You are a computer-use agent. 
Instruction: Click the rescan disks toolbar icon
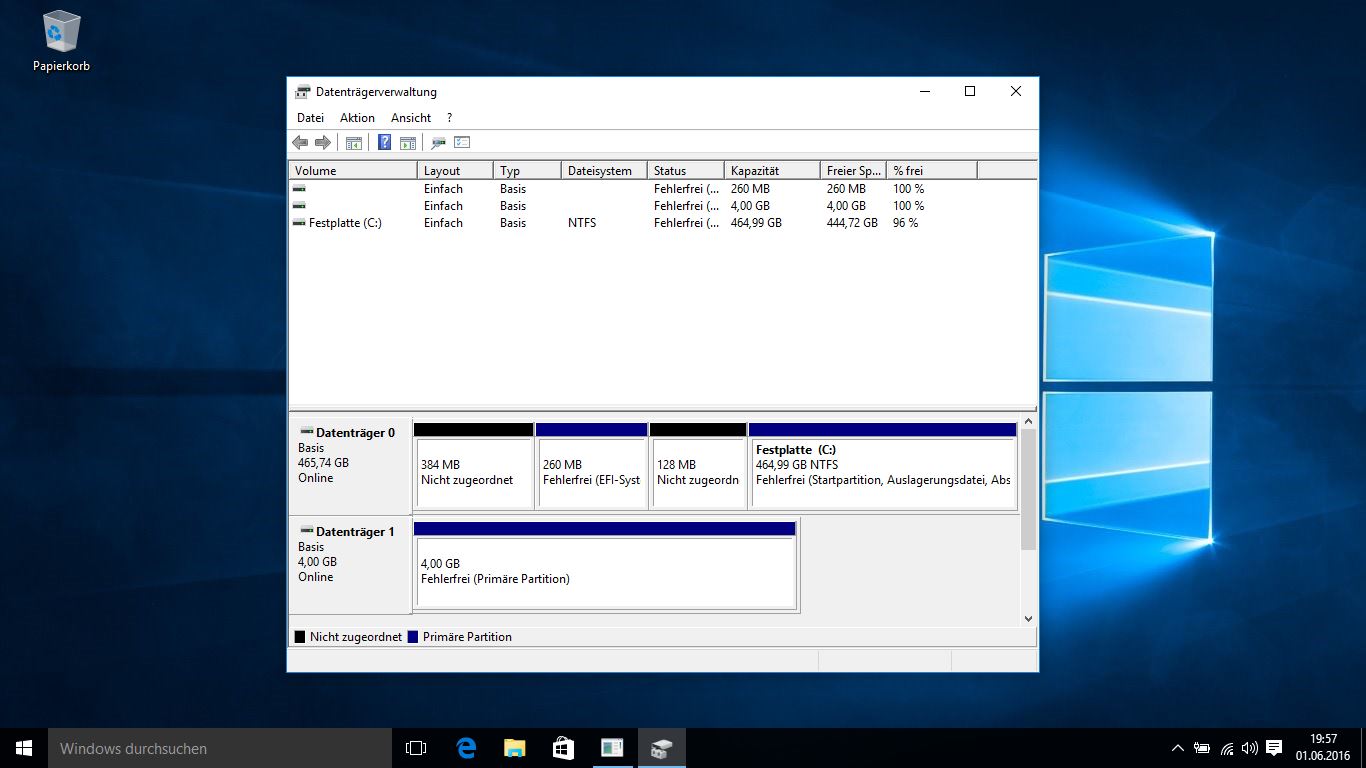[438, 143]
